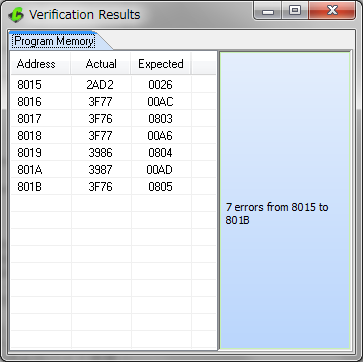Select row with address 801A
363x362 pixels.
pyautogui.click(x=113, y=170)
